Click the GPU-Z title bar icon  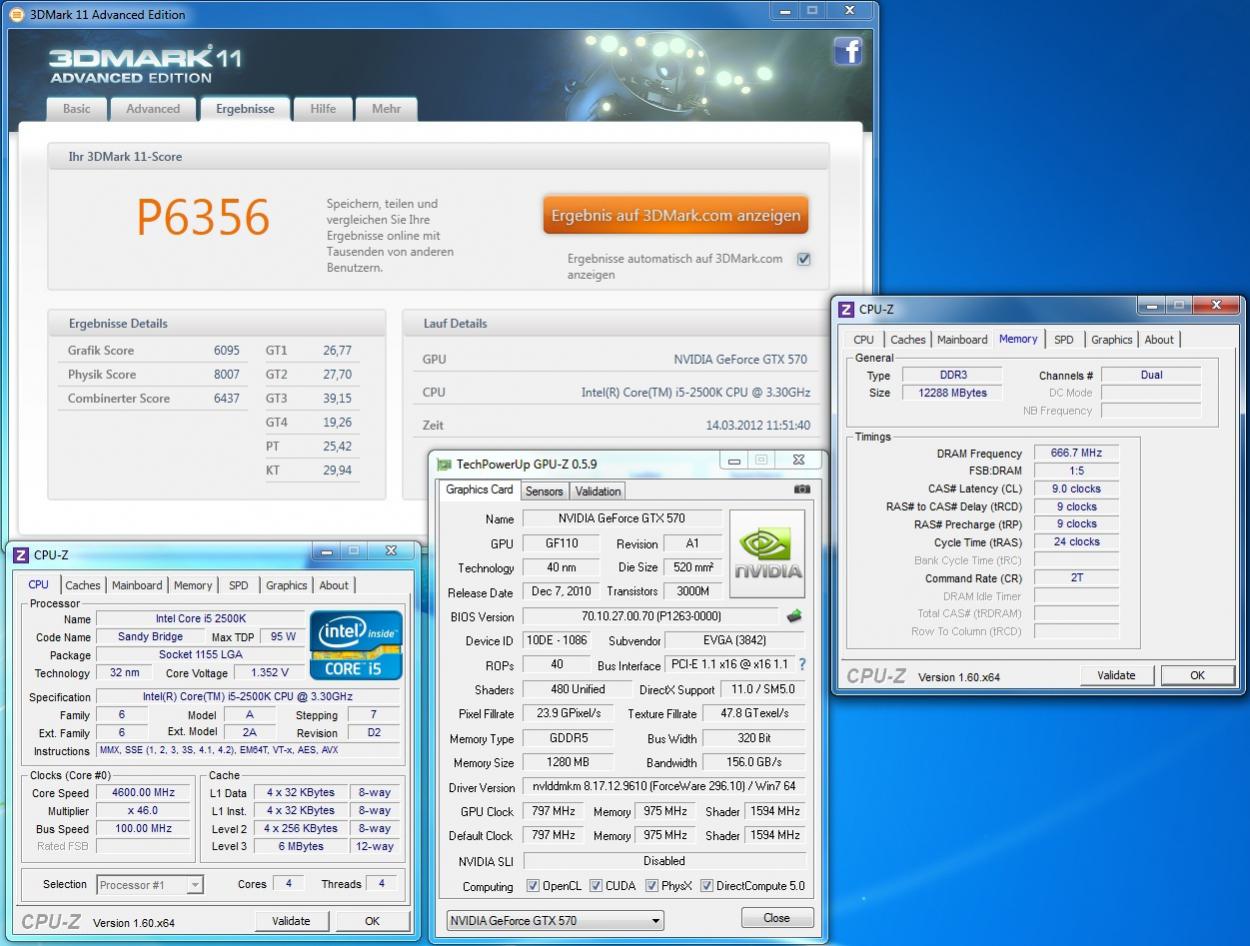point(444,463)
